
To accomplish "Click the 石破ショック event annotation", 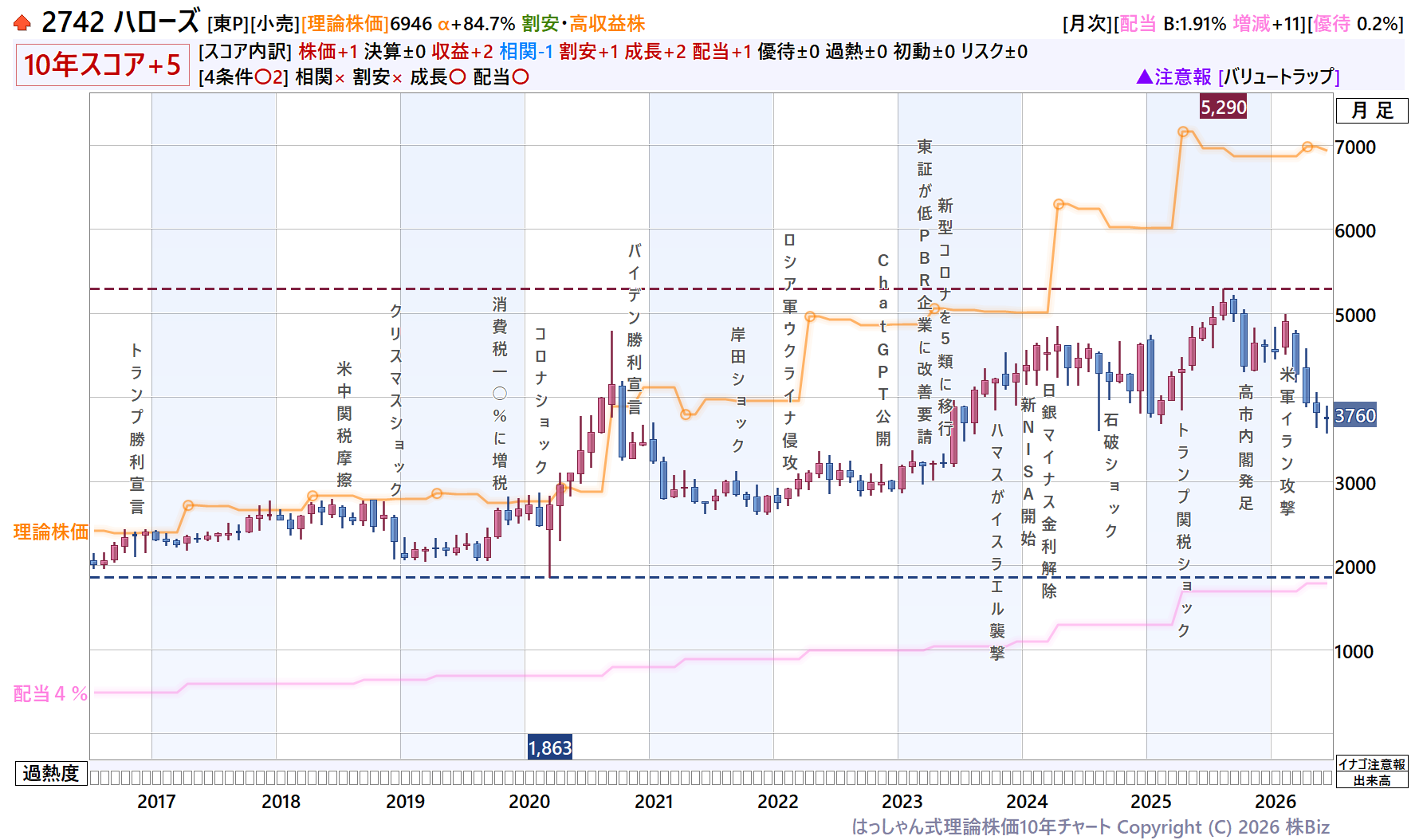I will click(x=1111, y=474).
